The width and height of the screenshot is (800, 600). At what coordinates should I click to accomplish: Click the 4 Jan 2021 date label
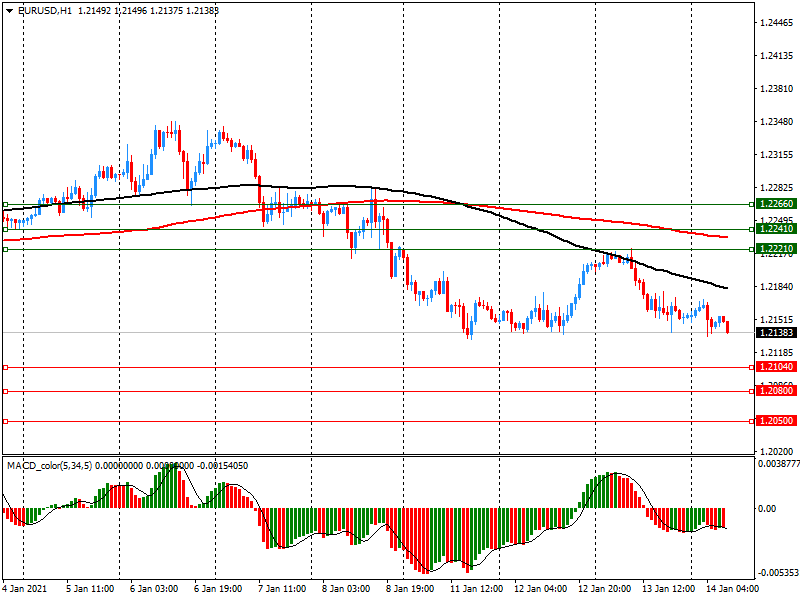(27, 589)
